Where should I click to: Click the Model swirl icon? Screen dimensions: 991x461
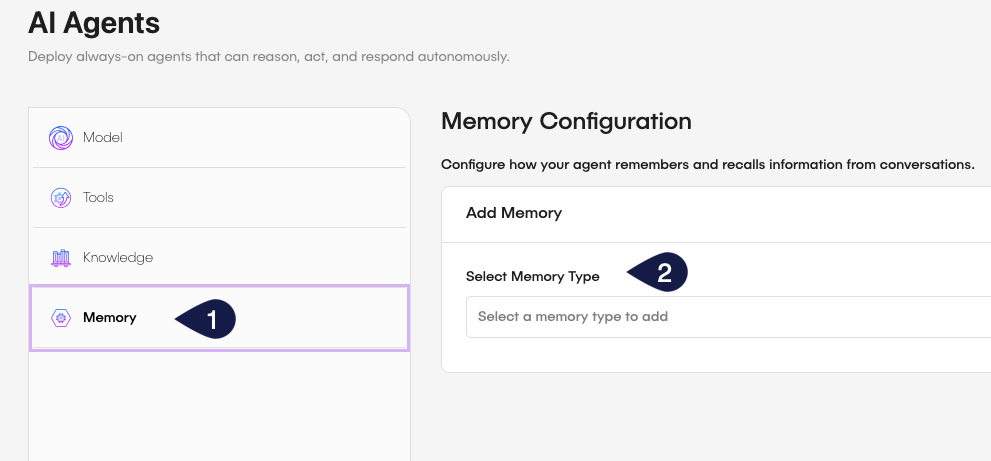tap(61, 138)
